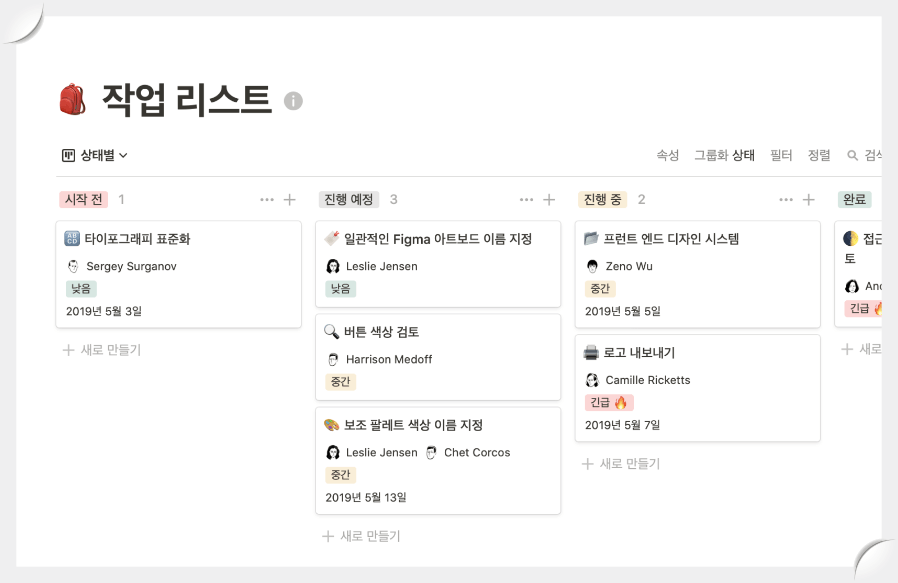
Task: Open the info icon next to 작업 리스트
Action: click(x=291, y=98)
